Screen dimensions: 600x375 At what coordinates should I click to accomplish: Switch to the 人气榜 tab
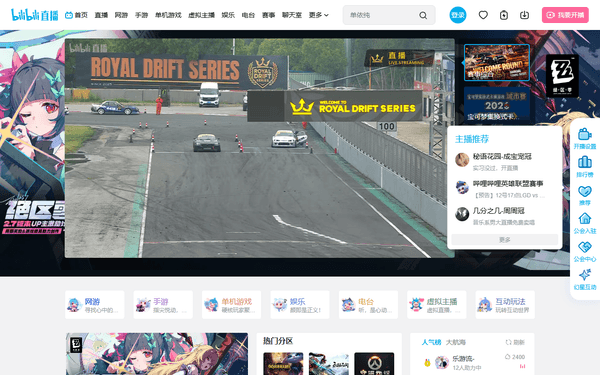(431, 342)
